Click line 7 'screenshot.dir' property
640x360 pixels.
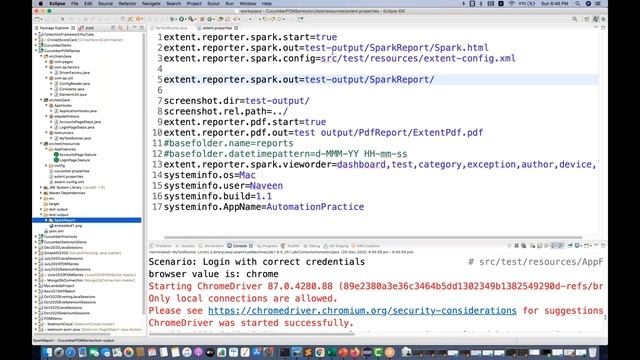click(x=237, y=101)
